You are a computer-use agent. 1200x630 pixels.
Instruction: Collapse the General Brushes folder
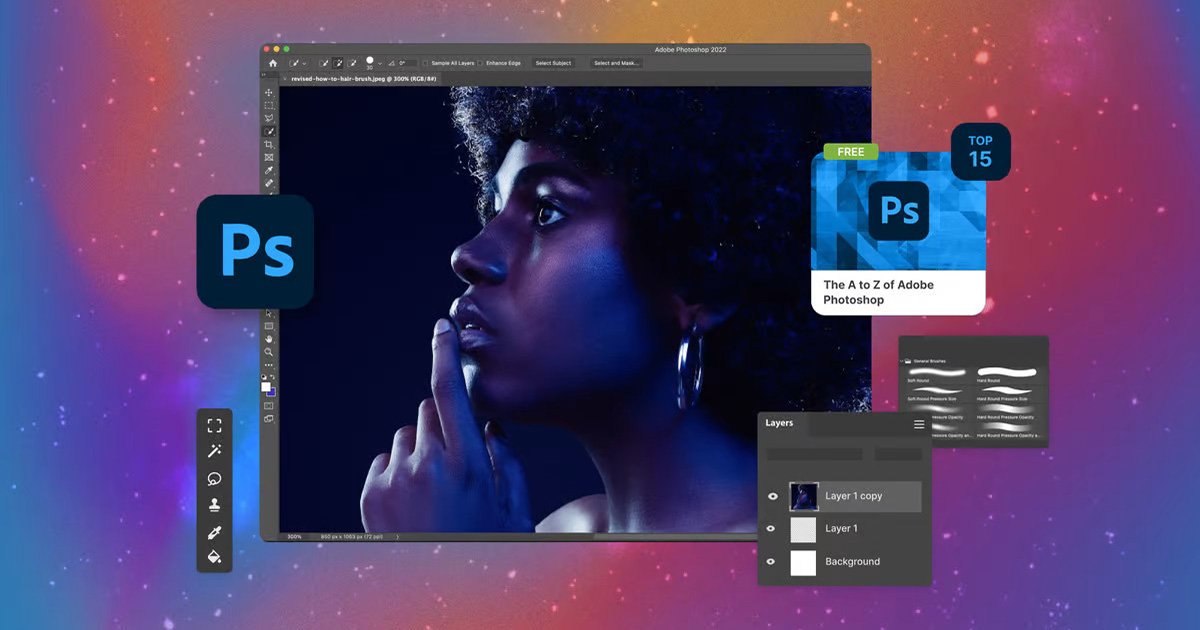(901, 361)
